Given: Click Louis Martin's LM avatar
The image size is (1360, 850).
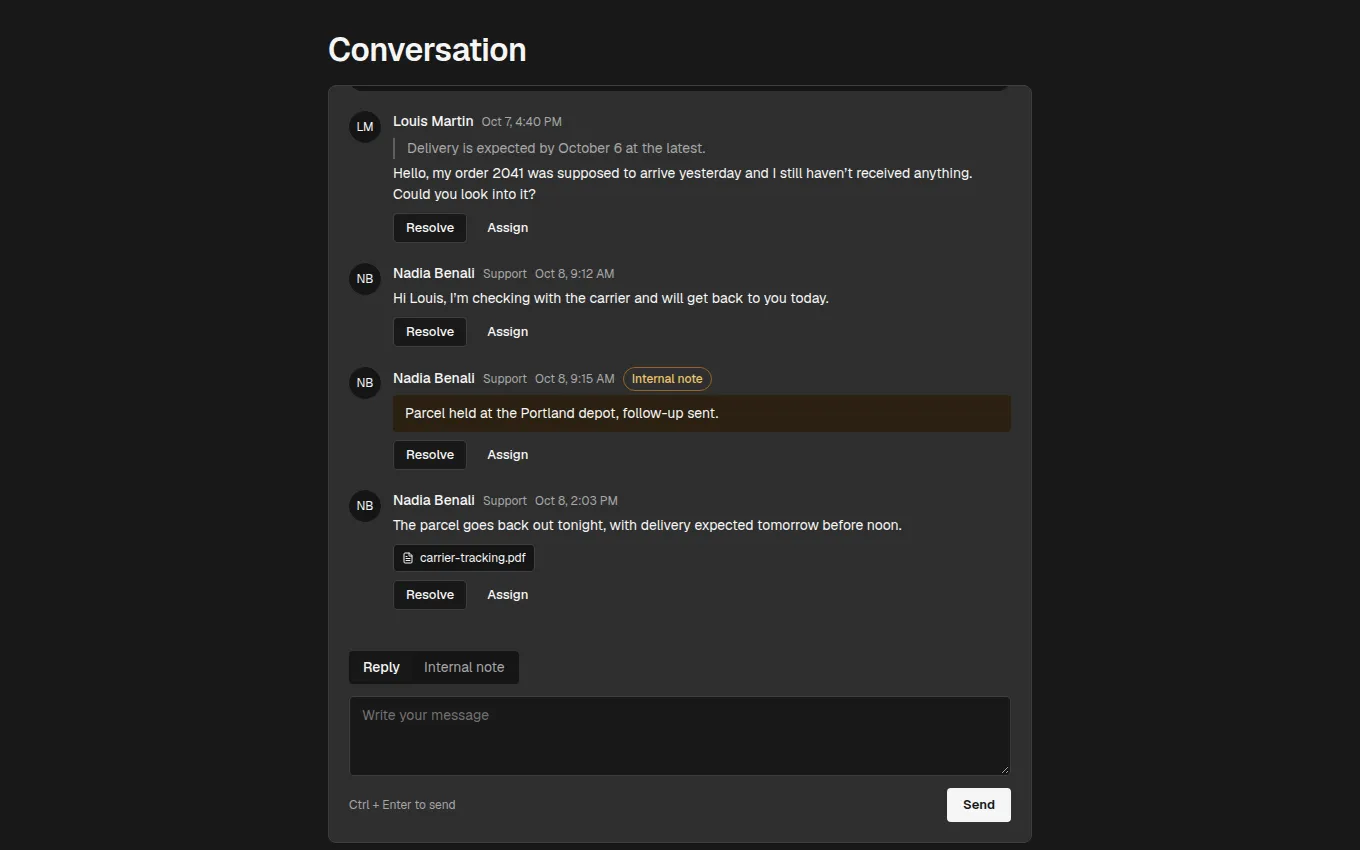Looking at the screenshot, I should [365, 127].
